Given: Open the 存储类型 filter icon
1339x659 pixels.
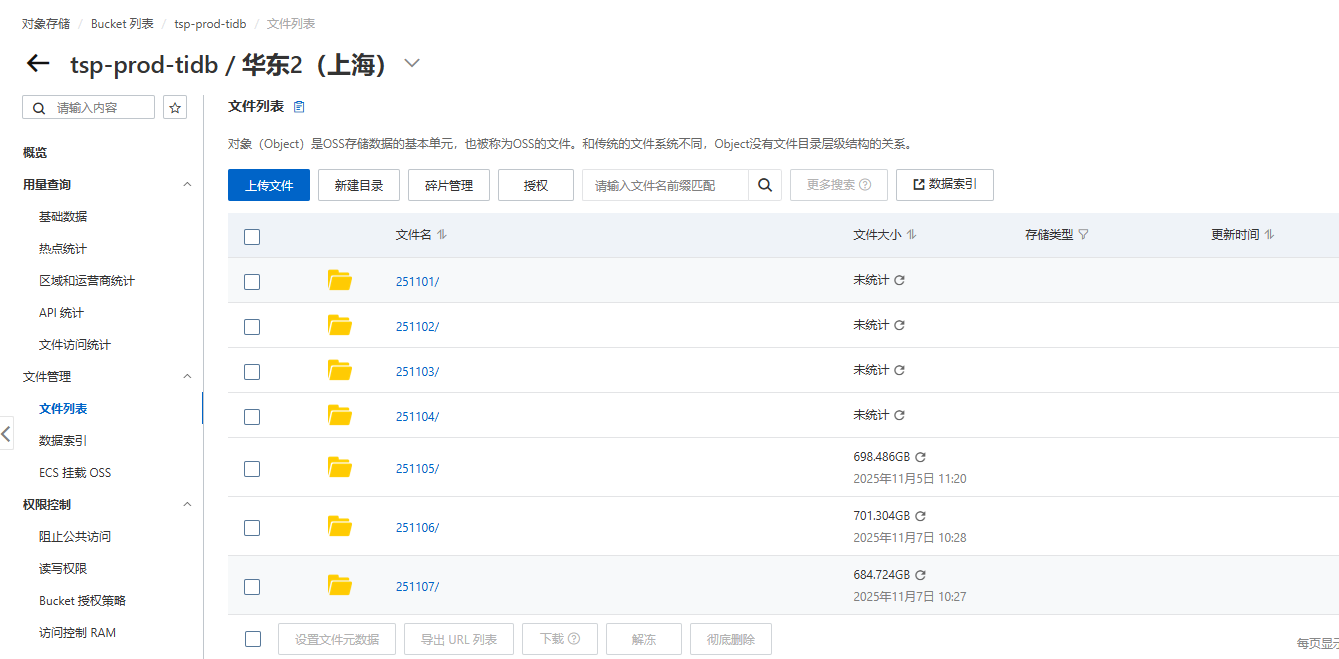Looking at the screenshot, I should 1083,235.
